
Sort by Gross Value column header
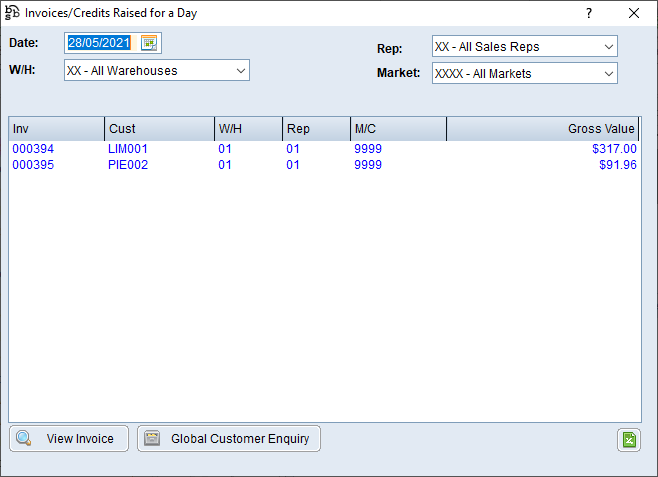[543, 129]
